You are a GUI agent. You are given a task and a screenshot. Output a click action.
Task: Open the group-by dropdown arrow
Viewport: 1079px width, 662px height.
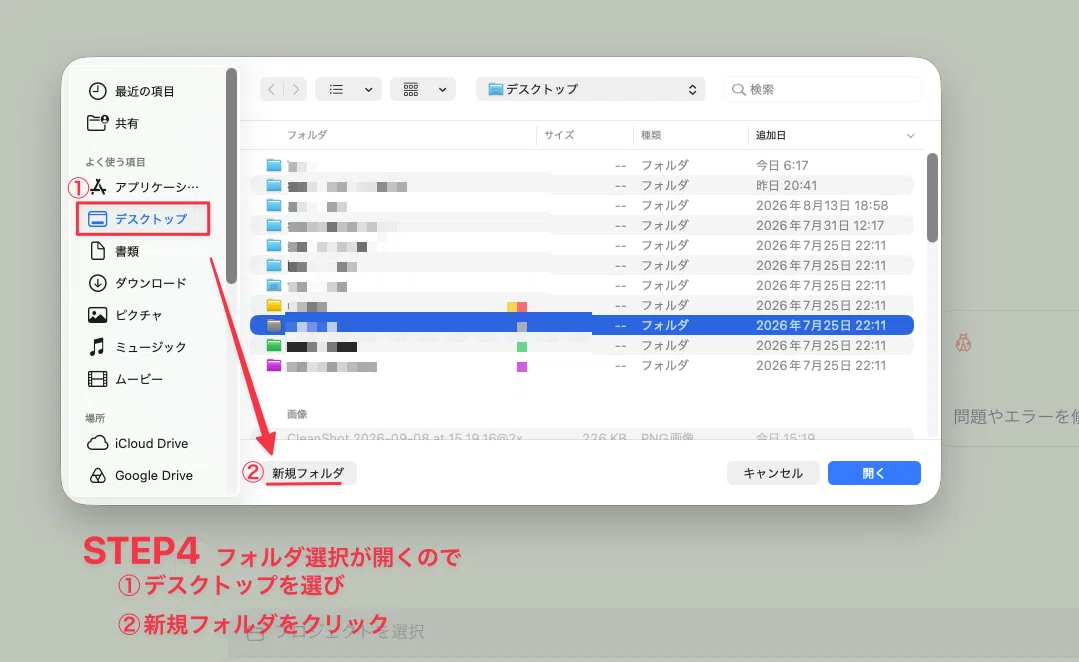(442, 89)
